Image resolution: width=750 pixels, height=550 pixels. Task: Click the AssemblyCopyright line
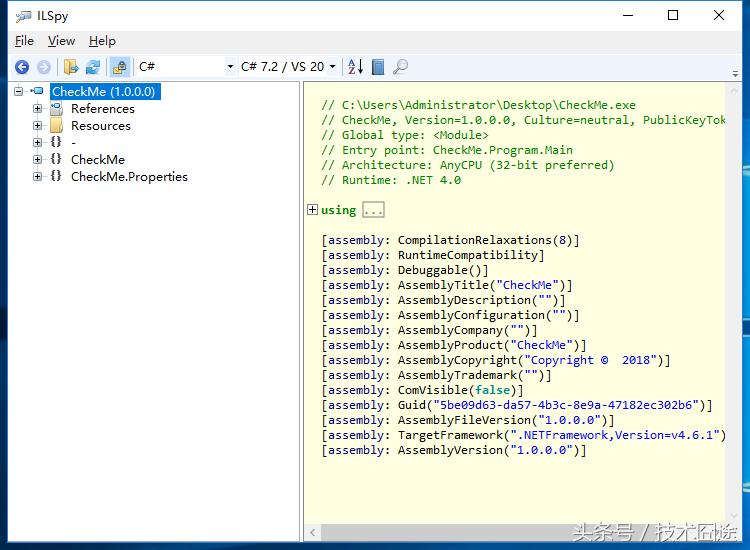(x=496, y=360)
